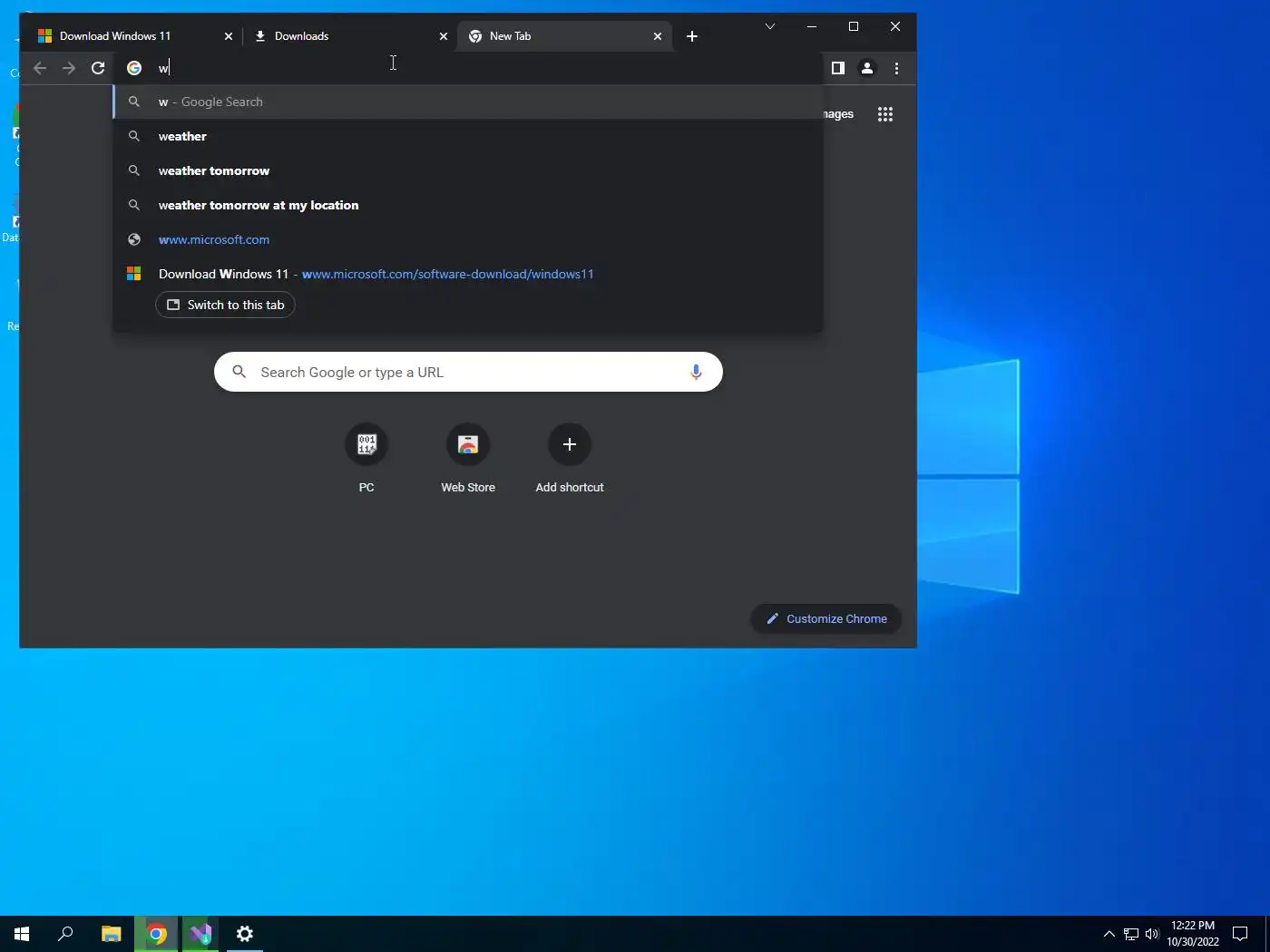This screenshot has height=952, width=1270.
Task: Maximize the Chrome window
Action: pos(854,26)
